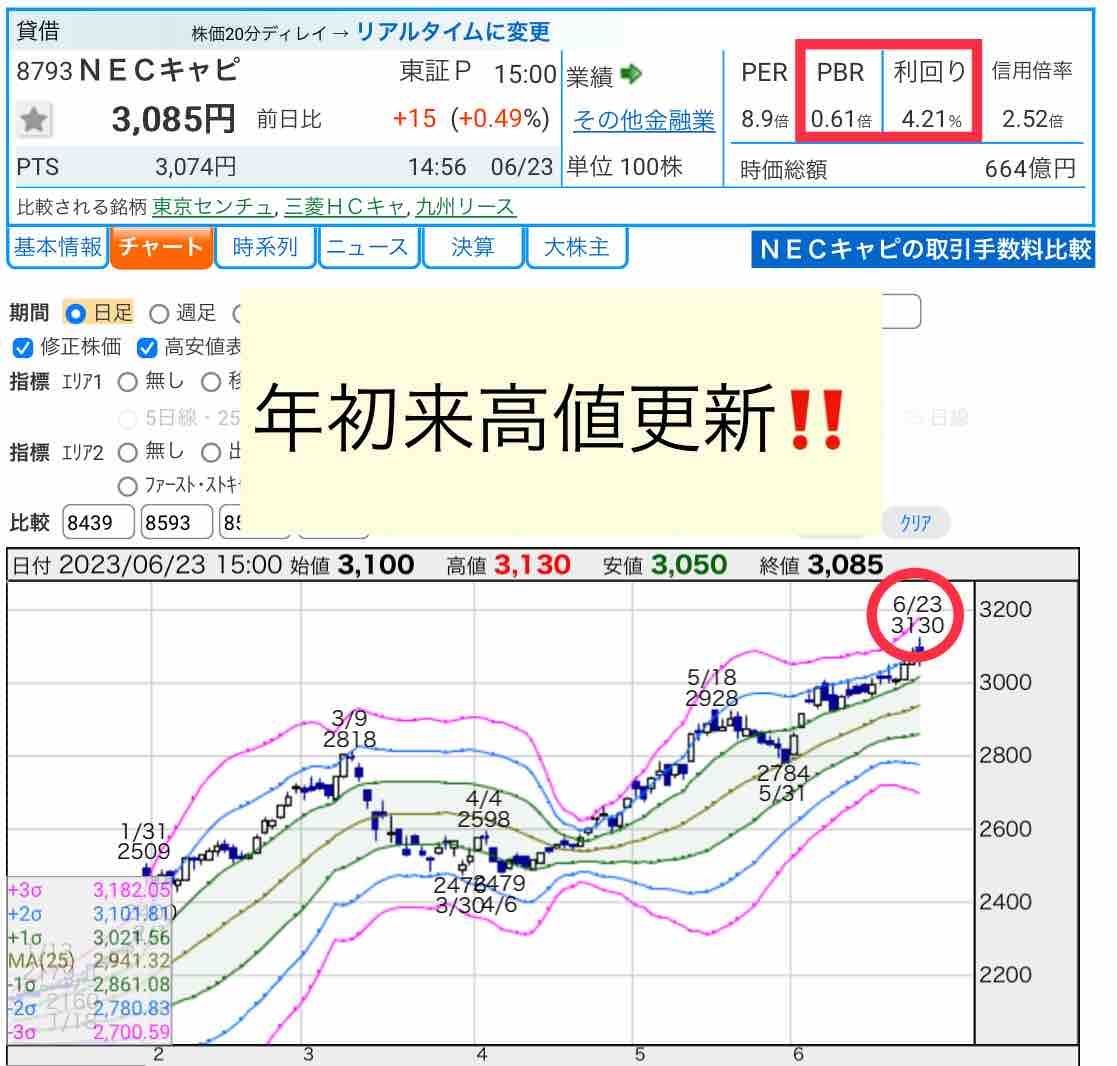
Task: Select the ファースト・ストキャス radio option
Action: tap(128, 487)
